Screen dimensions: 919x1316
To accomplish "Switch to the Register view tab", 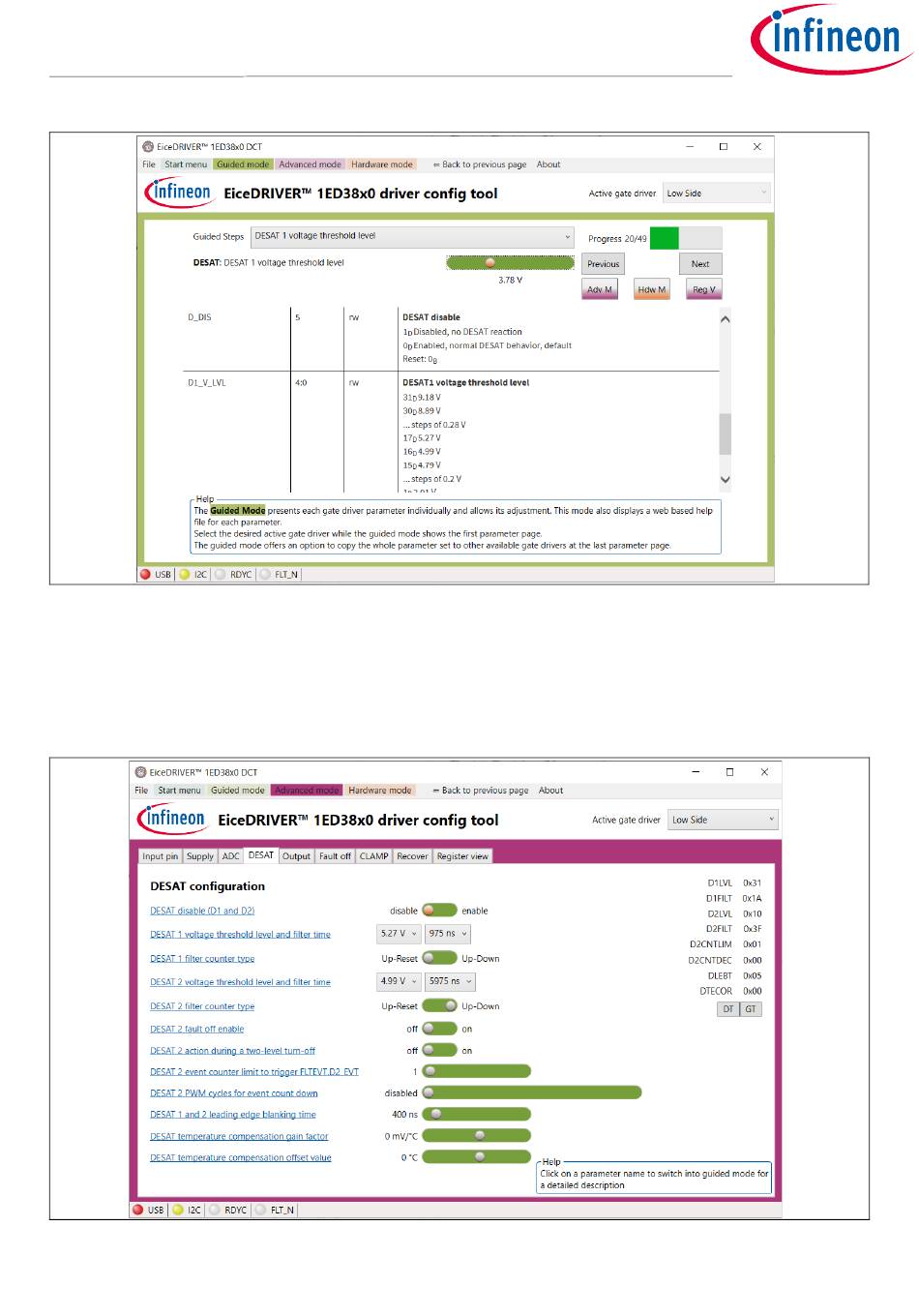I will point(462,856).
